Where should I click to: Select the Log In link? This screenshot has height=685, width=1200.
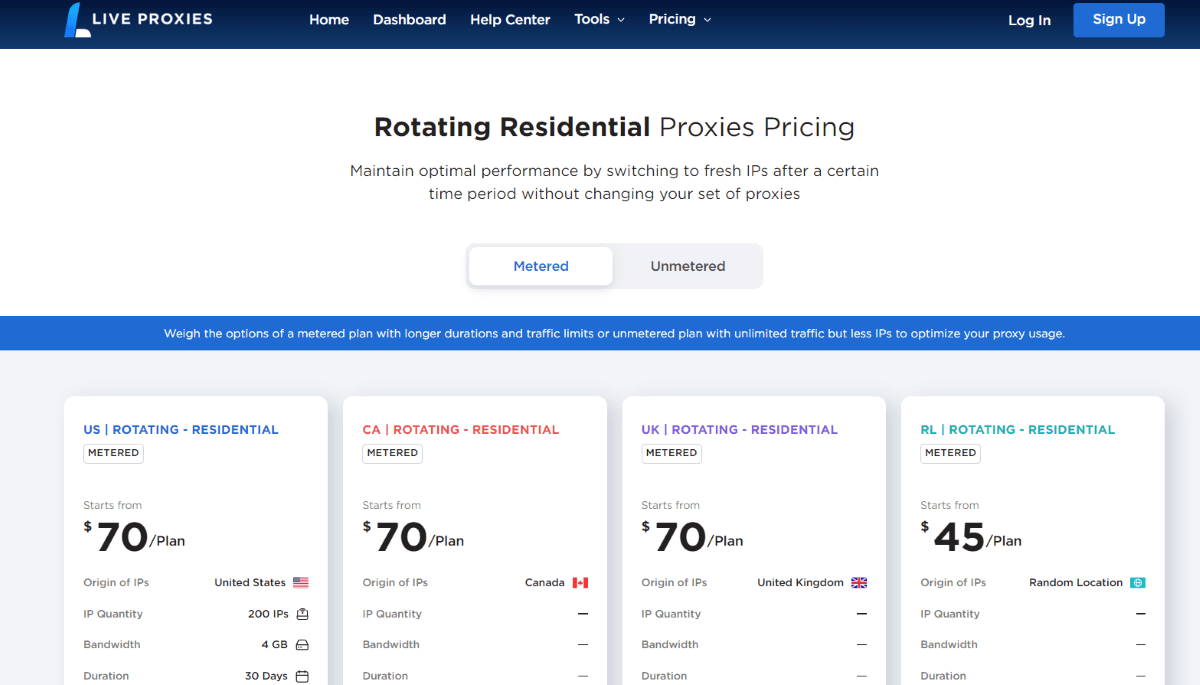[1029, 20]
